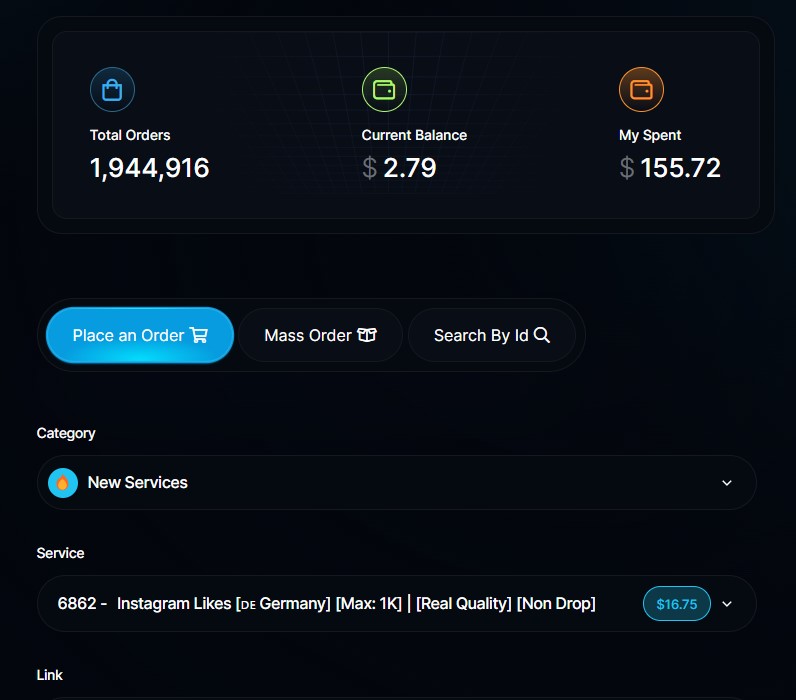The image size is (796, 700).
Task: Expand the Service dropdown chevron
Action: (727, 604)
